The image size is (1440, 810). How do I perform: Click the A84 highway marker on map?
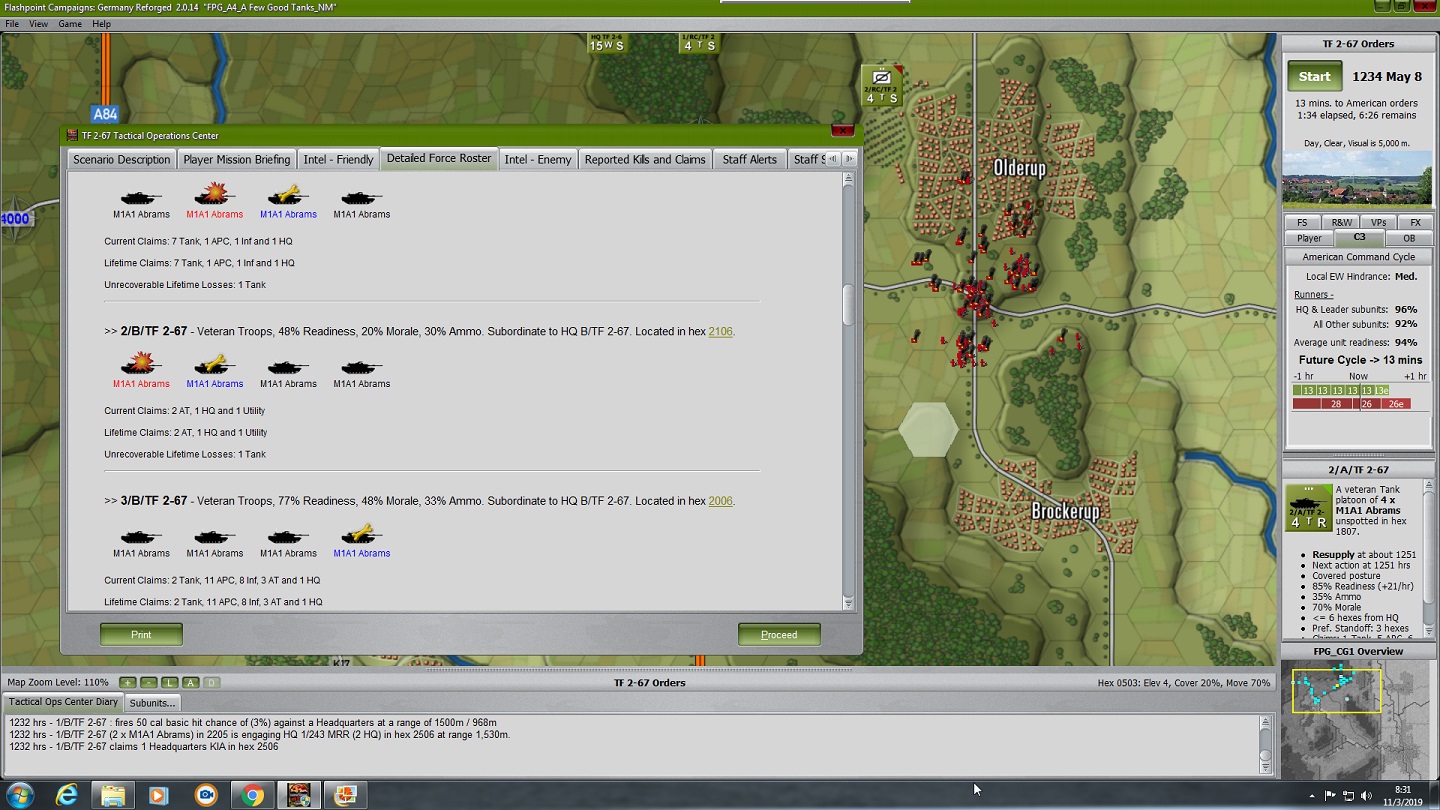105,115
